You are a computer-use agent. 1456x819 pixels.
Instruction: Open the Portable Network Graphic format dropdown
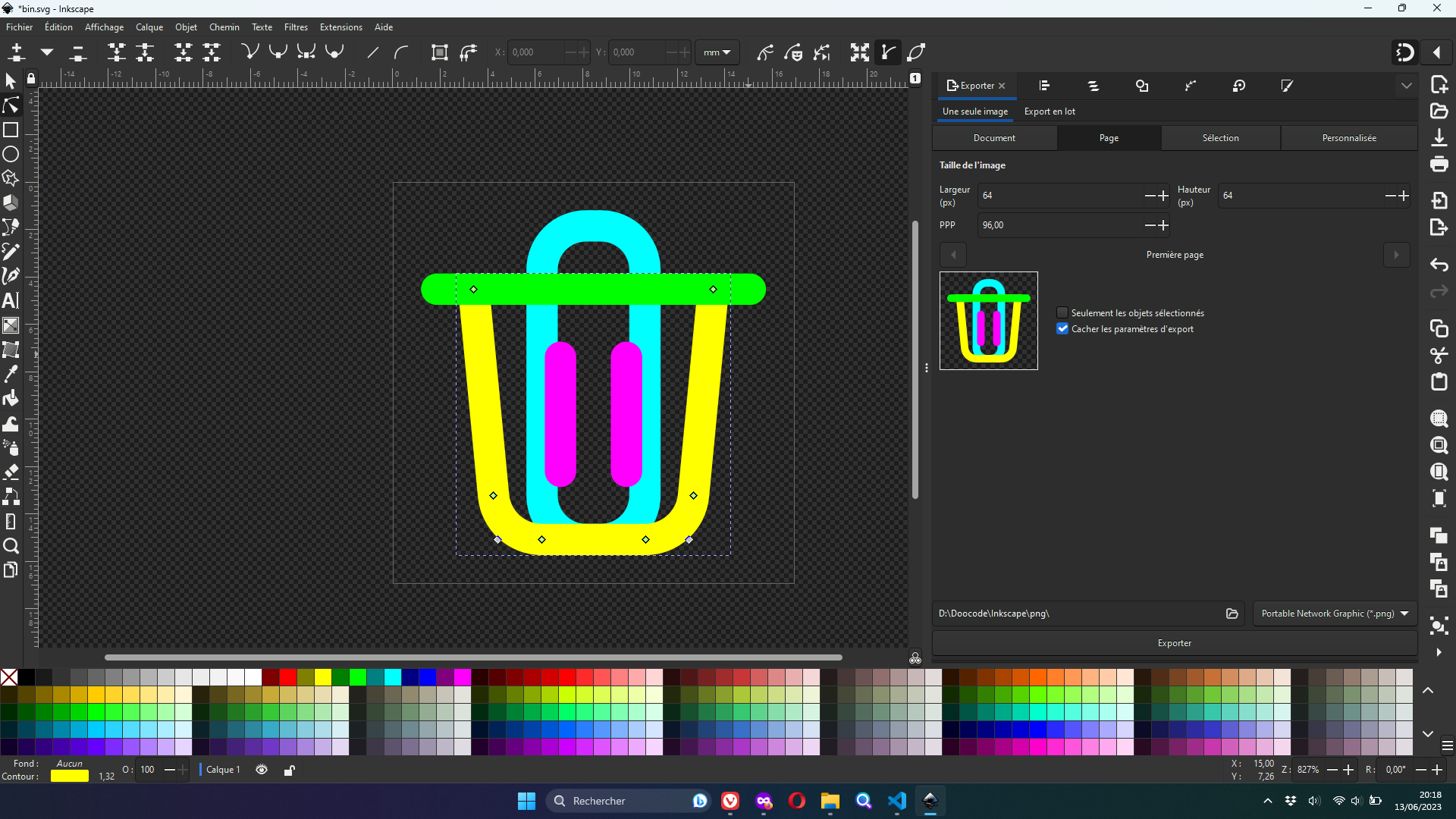pyautogui.click(x=1335, y=613)
